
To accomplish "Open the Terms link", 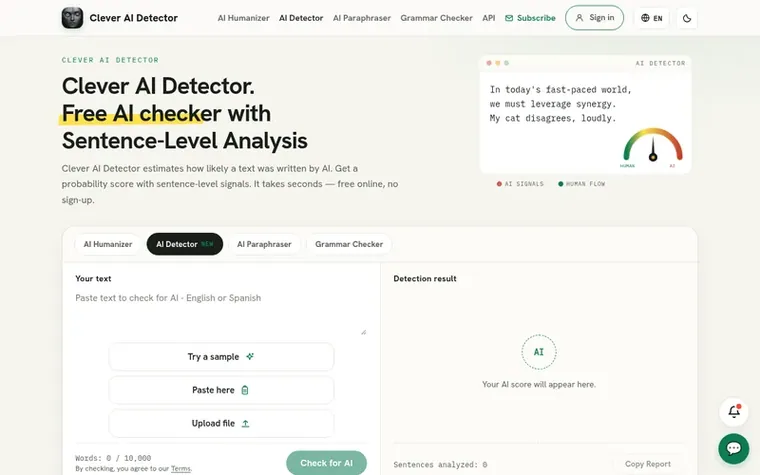I will pos(181,469).
